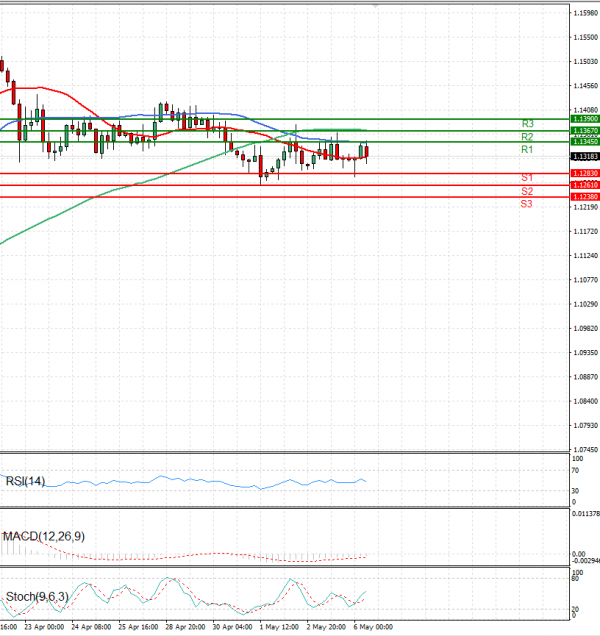600x636 pixels.
Task: Click the 1.12190 price axis value
Action: 586,207
